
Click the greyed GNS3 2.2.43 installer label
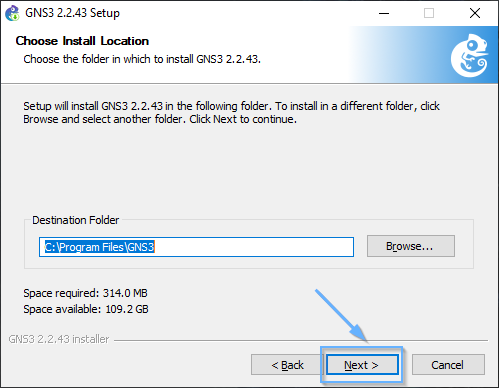pos(59,339)
